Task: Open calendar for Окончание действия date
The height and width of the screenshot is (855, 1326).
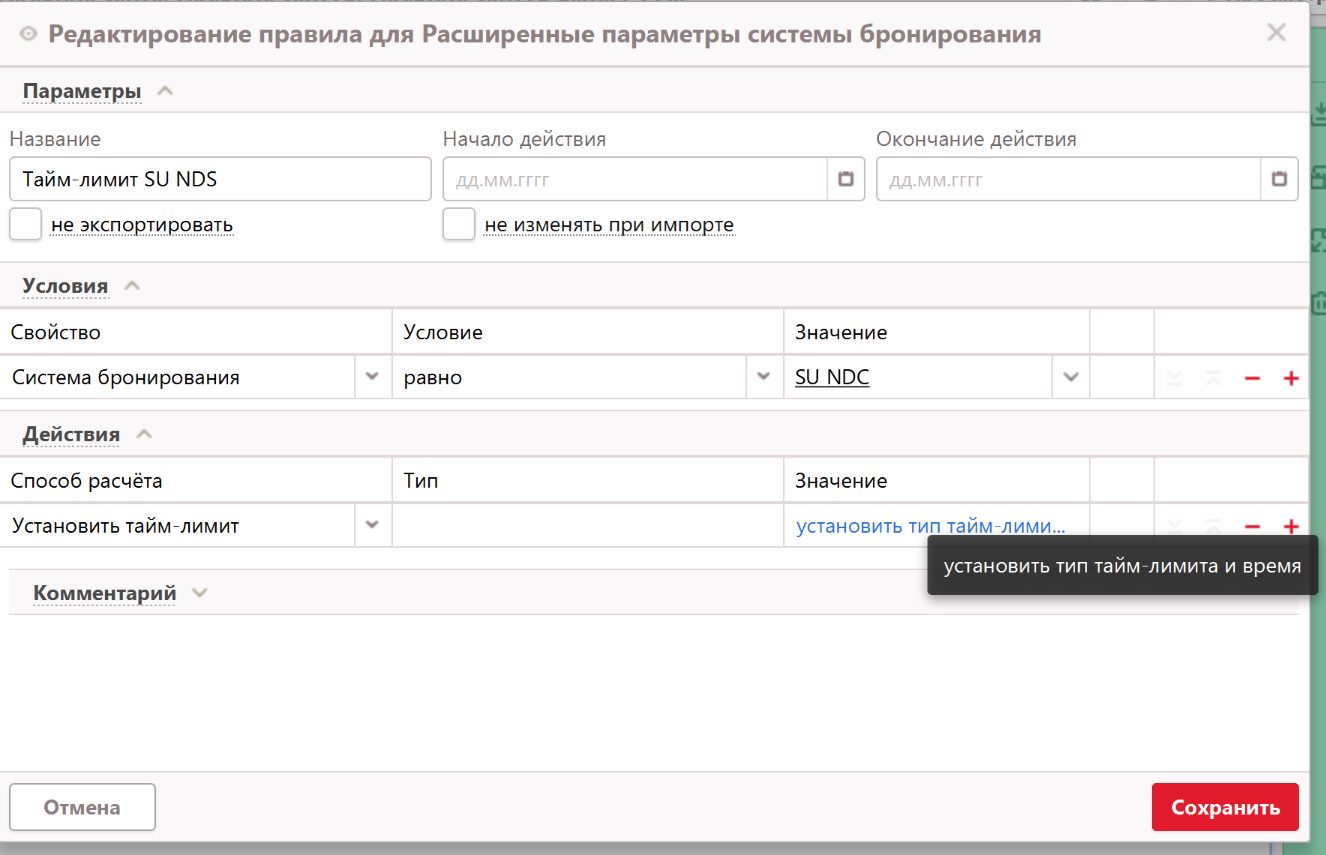Action: 1279,180
